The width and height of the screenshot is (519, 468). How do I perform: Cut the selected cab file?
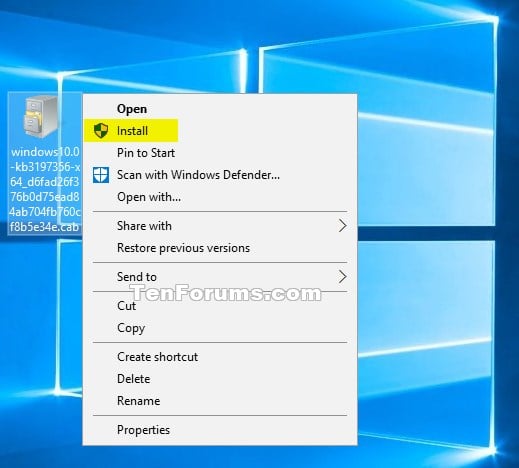click(126, 306)
